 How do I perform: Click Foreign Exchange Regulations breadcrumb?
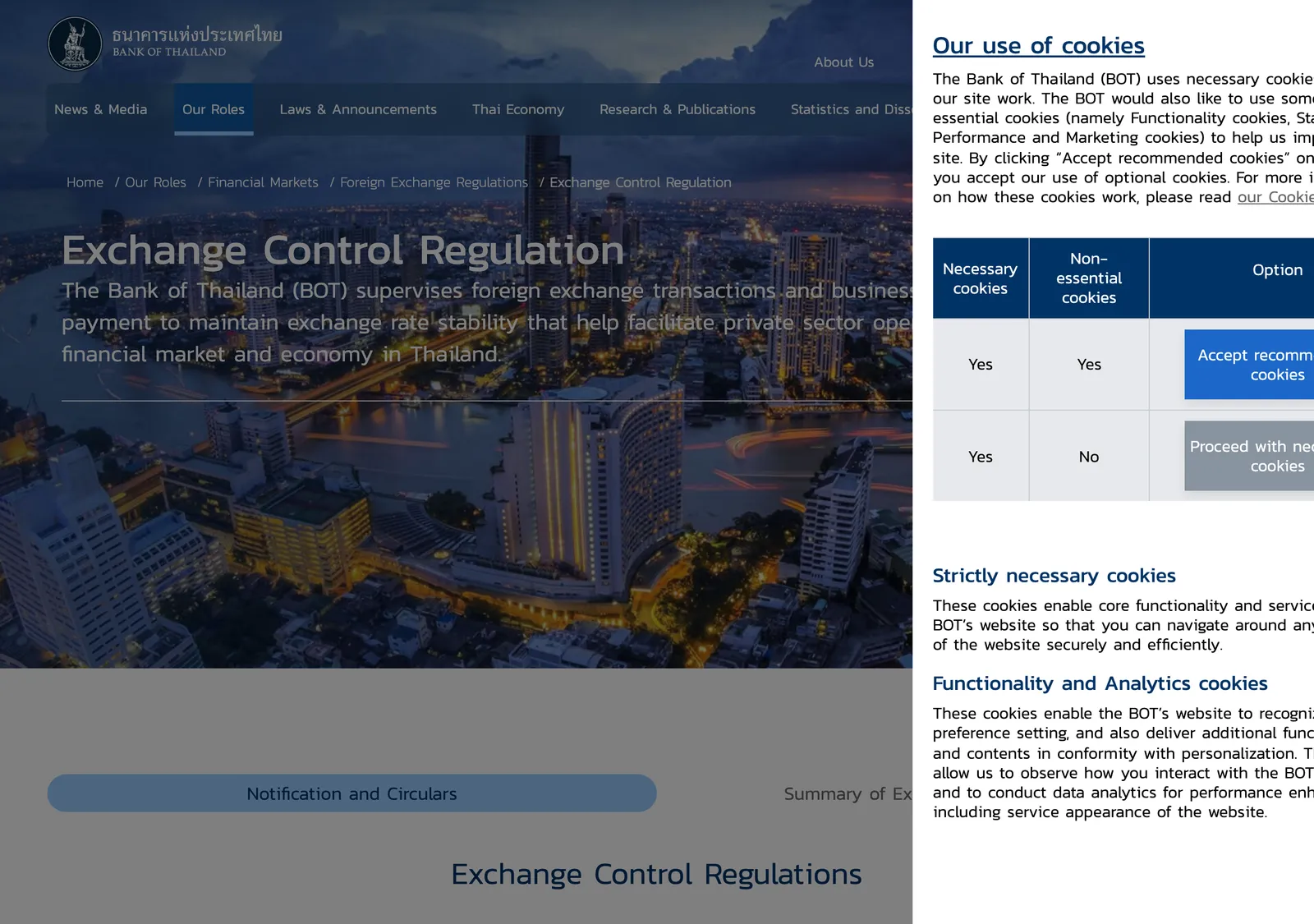434,182
